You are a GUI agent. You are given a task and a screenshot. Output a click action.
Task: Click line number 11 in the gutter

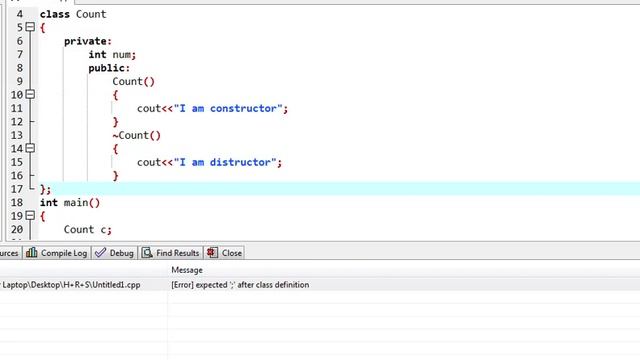coord(17,109)
